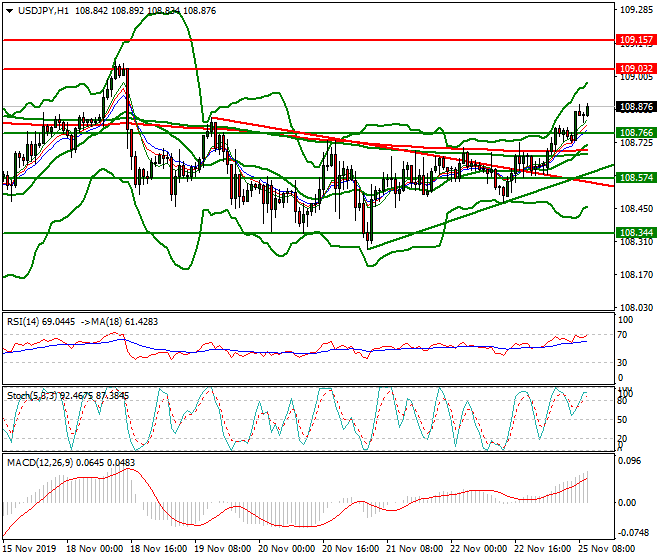Viewport: 660px width, 560px height.
Task: Select the MA(18) 61.4283 label
Action: click(x=125, y=322)
